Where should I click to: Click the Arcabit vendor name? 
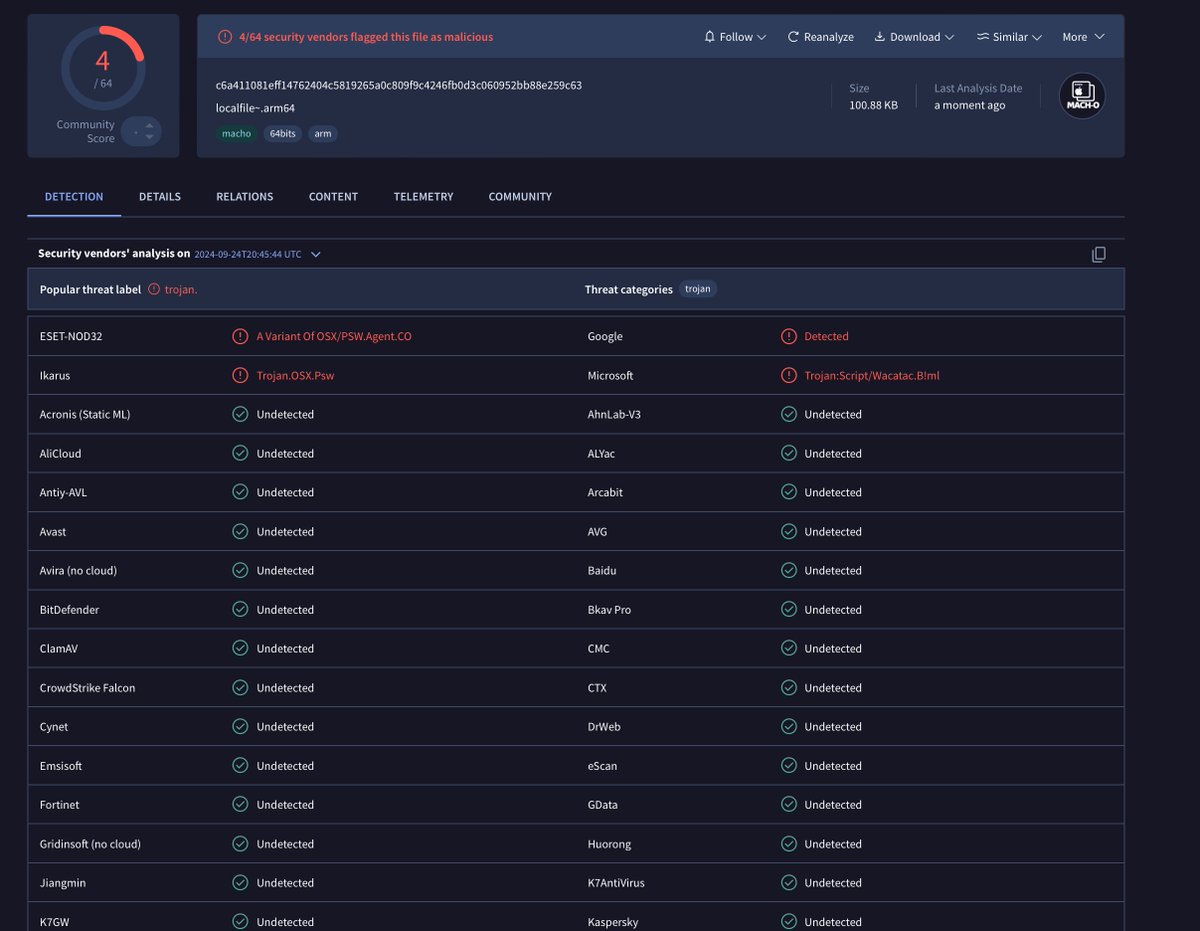607,492
